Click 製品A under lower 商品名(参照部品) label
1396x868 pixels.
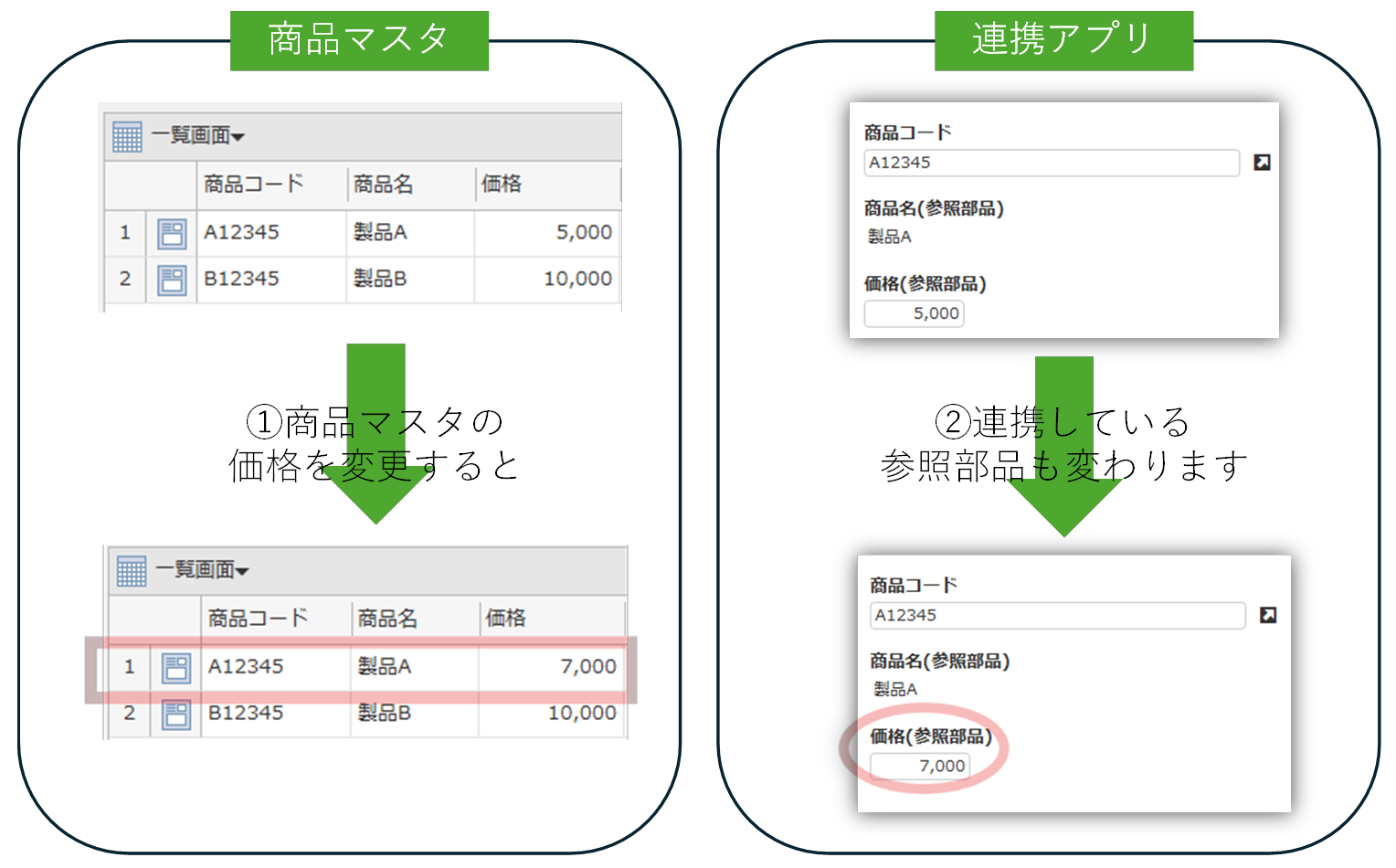pos(895,689)
